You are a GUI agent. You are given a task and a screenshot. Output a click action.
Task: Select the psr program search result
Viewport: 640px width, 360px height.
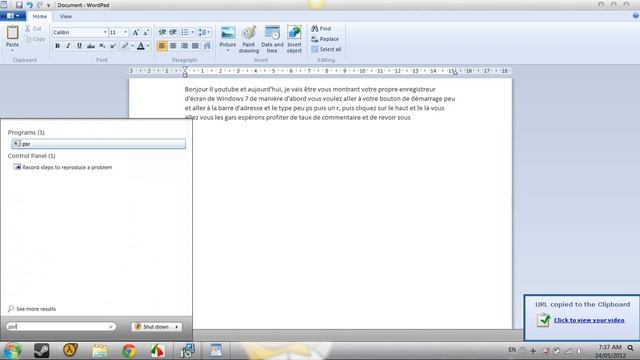pos(98,144)
